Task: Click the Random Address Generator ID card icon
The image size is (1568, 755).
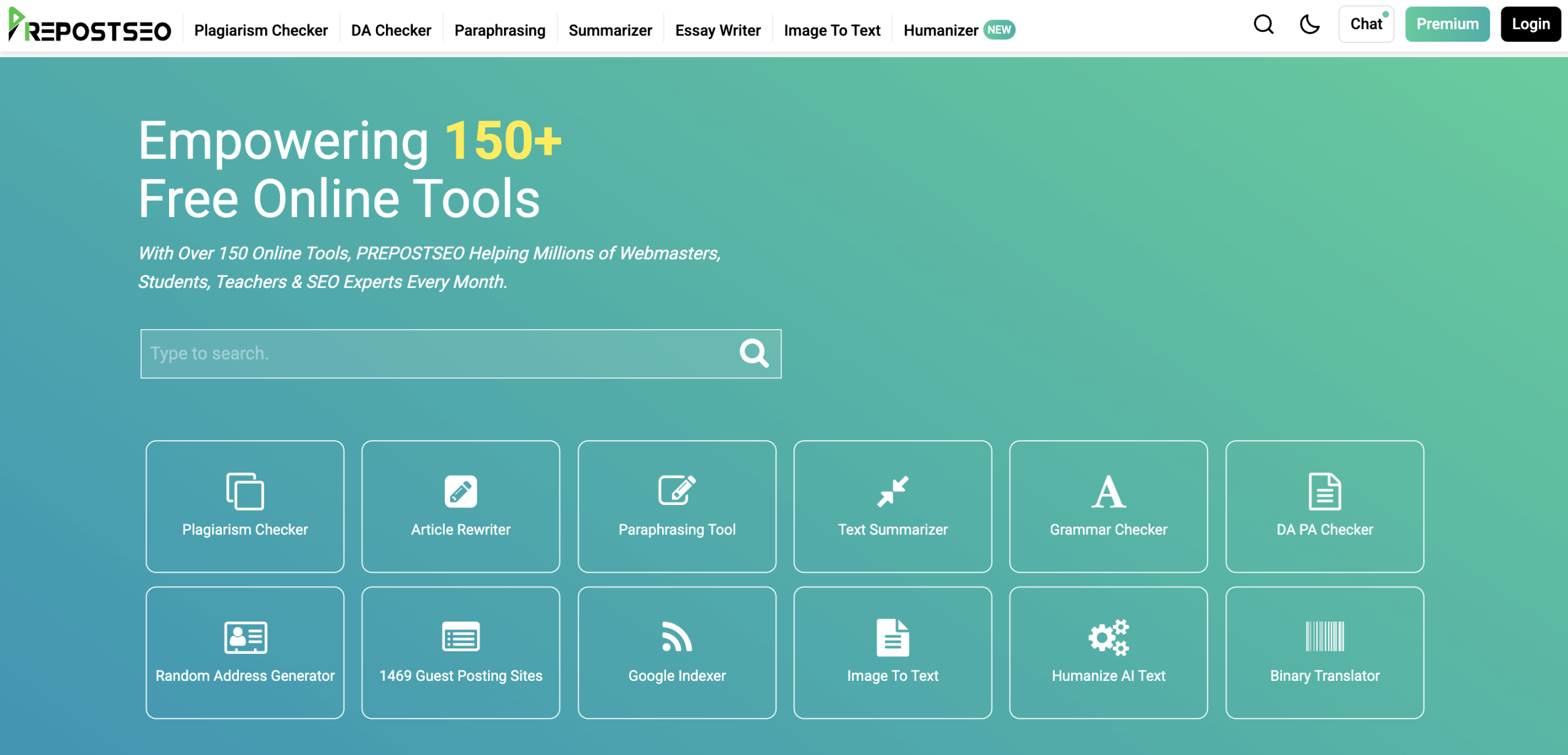Action: [245, 637]
